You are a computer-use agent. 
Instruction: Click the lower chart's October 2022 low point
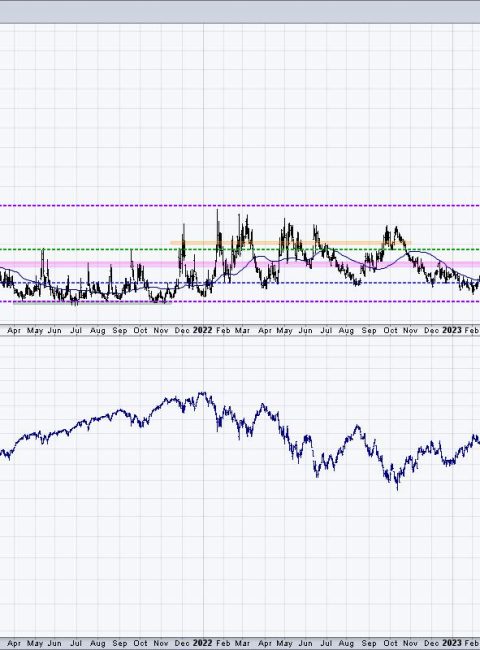pyautogui.click(x=397, y=488)
